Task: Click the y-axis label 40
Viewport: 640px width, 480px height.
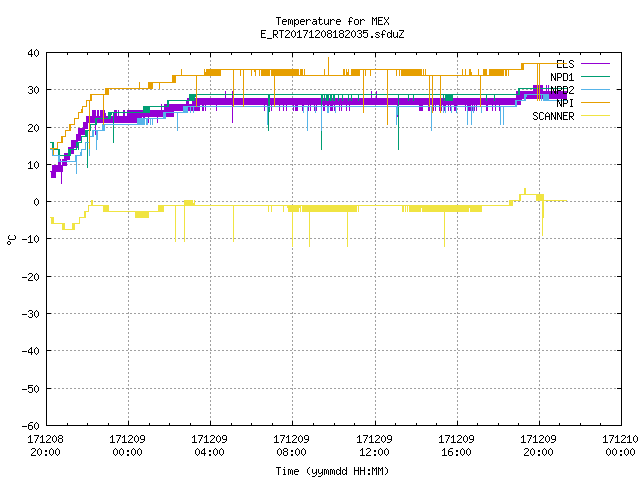Action: coord(33,53)
